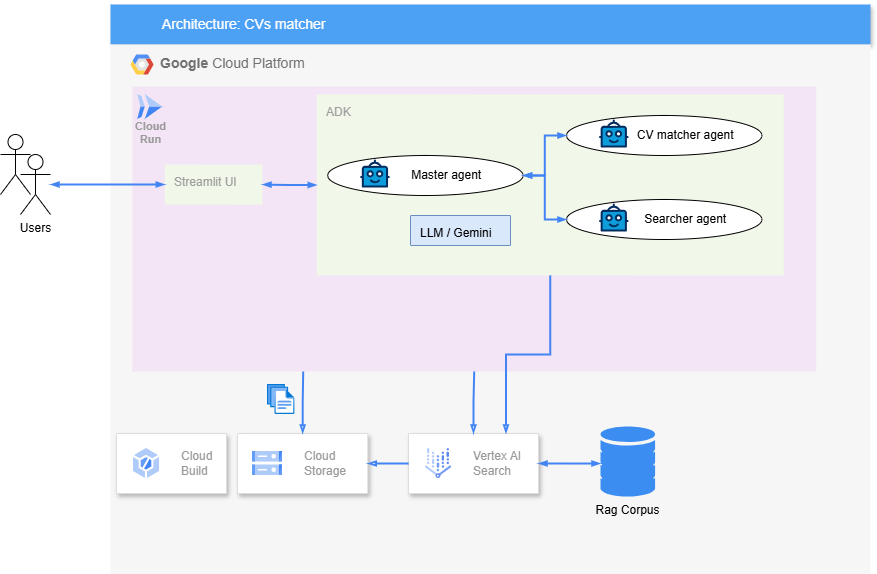Click the Vertex AI Search card text
This screenshot has height=574, width=877.
click(x=497, y=463)
